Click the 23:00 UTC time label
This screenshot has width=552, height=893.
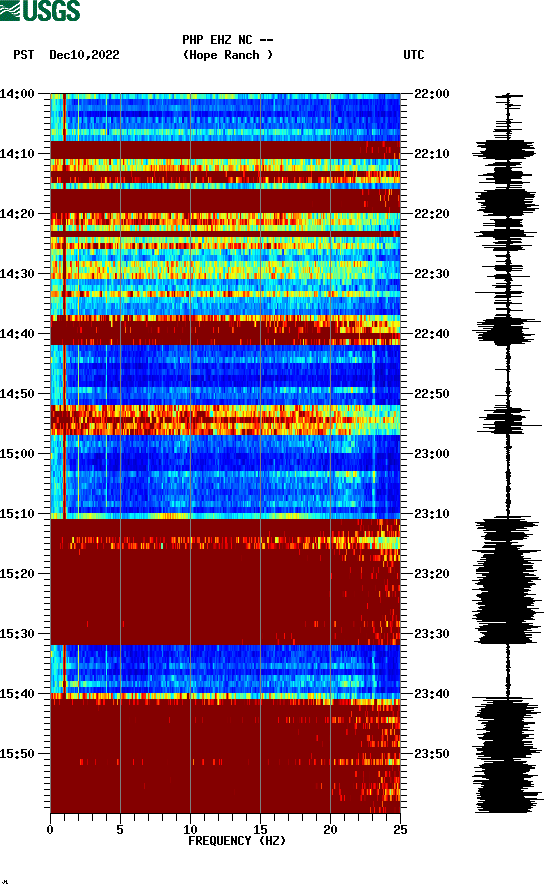coord(432,454)
